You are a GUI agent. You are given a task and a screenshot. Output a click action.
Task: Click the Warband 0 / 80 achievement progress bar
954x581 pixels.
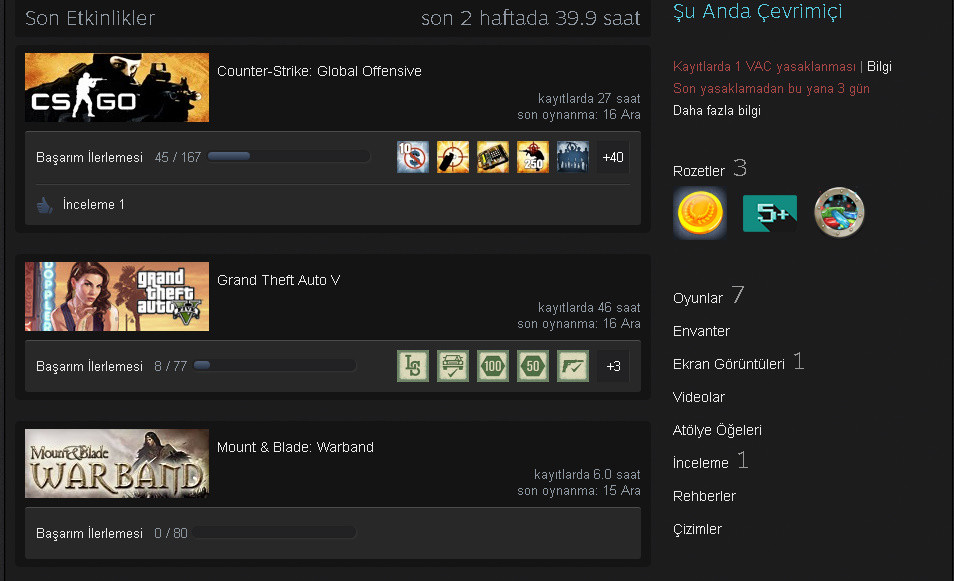(x=274, y=532)
